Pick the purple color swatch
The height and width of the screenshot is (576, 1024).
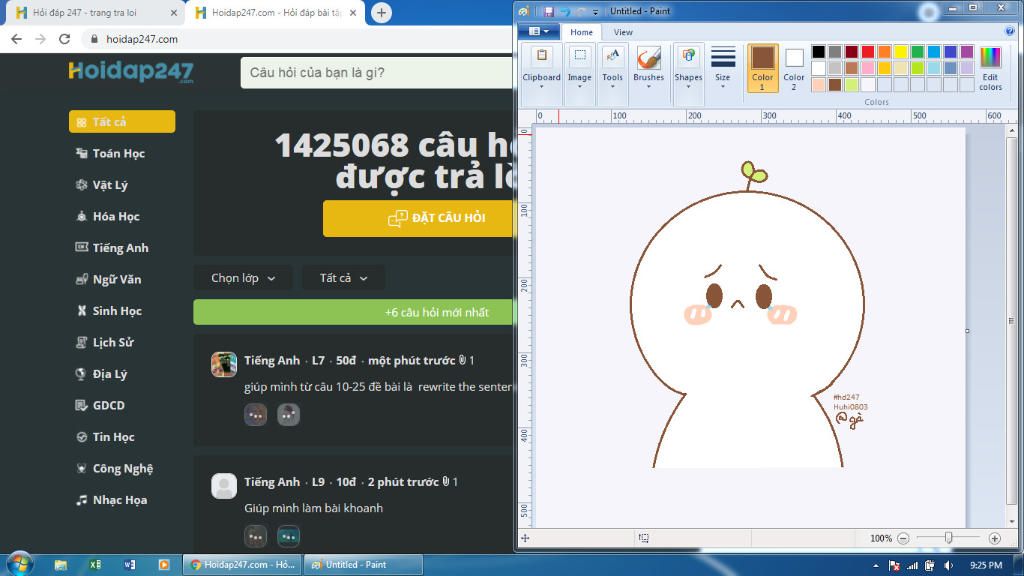(x=967, y=52)
